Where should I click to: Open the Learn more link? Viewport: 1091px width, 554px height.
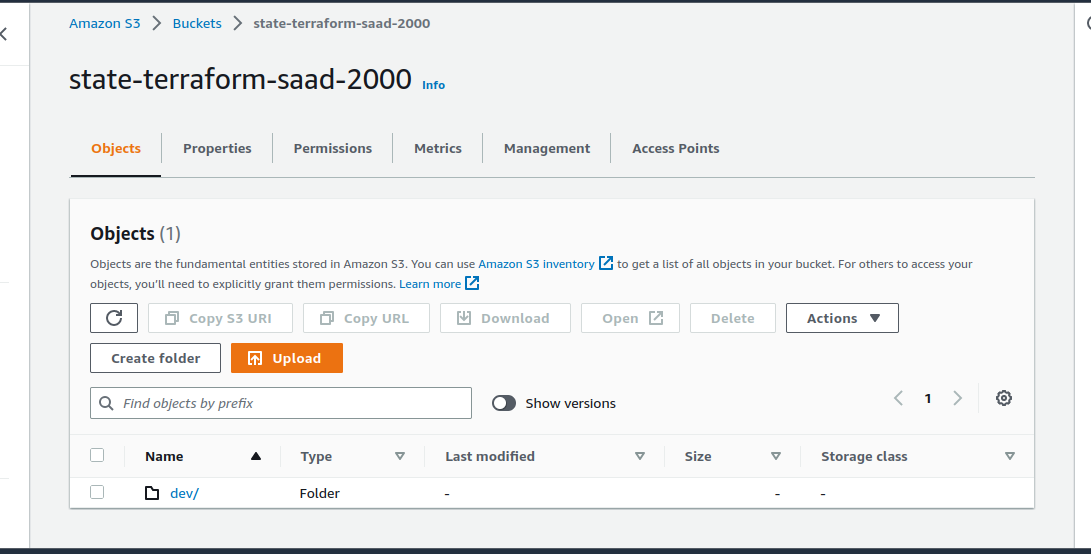point(430,284)
